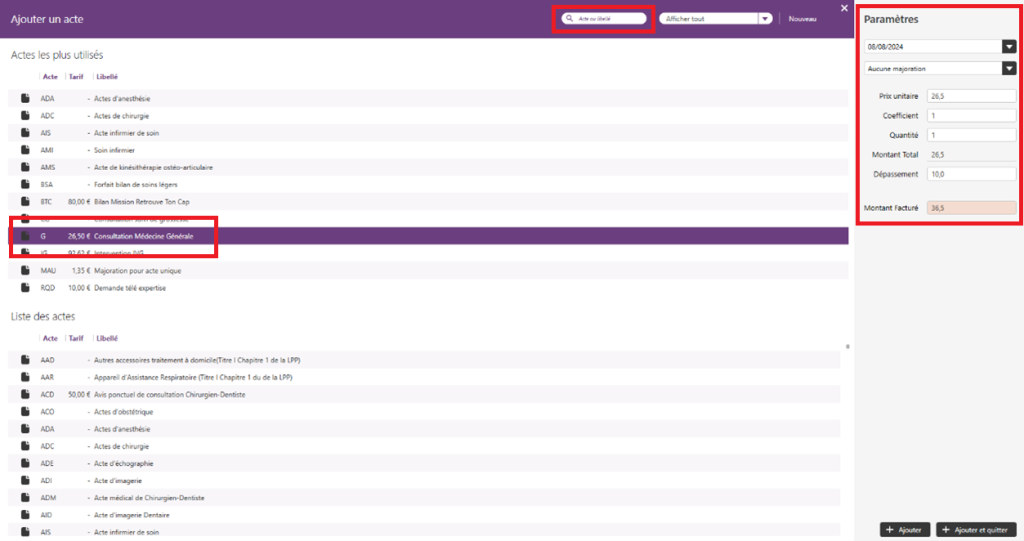The width and height of the screenshot is (1024, 541).
Task: Click the file icon for MAU Majoration row
Action: (x=25, y=271)
